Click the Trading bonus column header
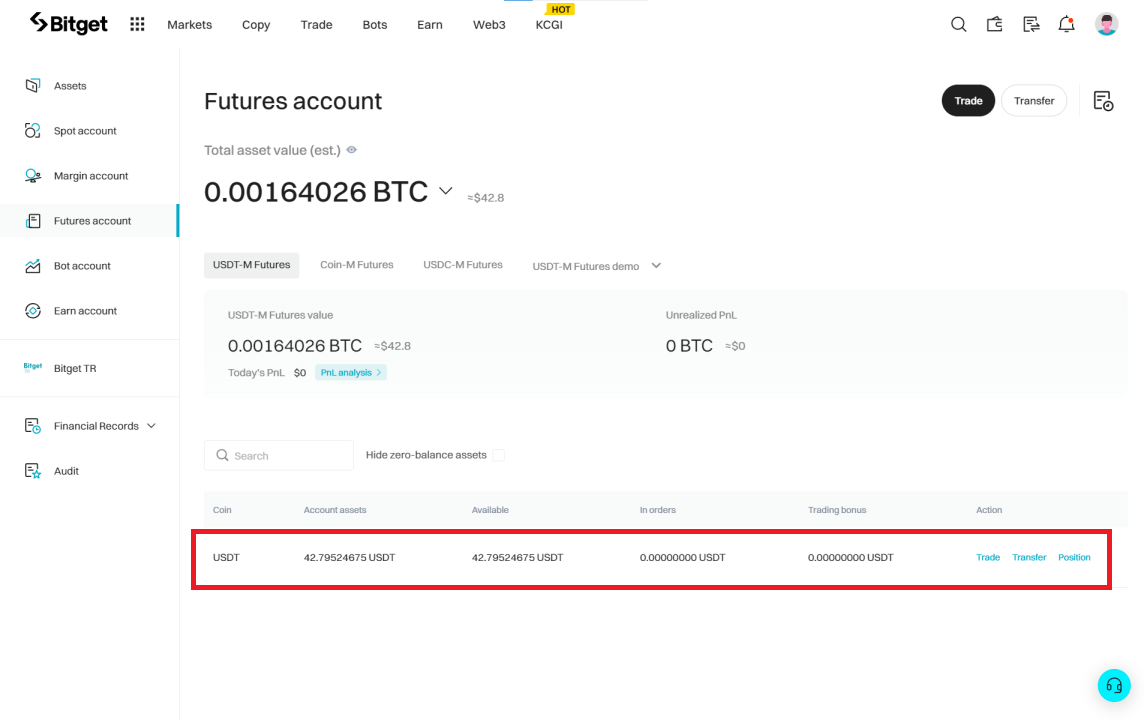 pos(837,510)
